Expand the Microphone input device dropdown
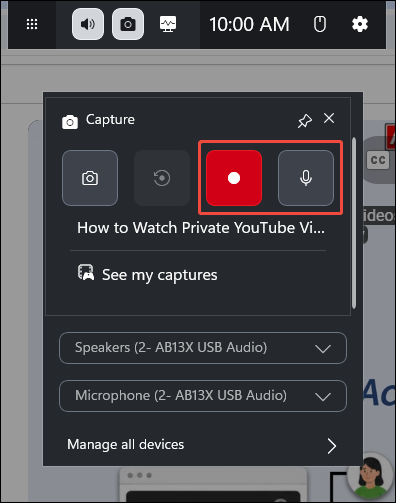Screen dimensions: 396x503 [x=203, y=396]
